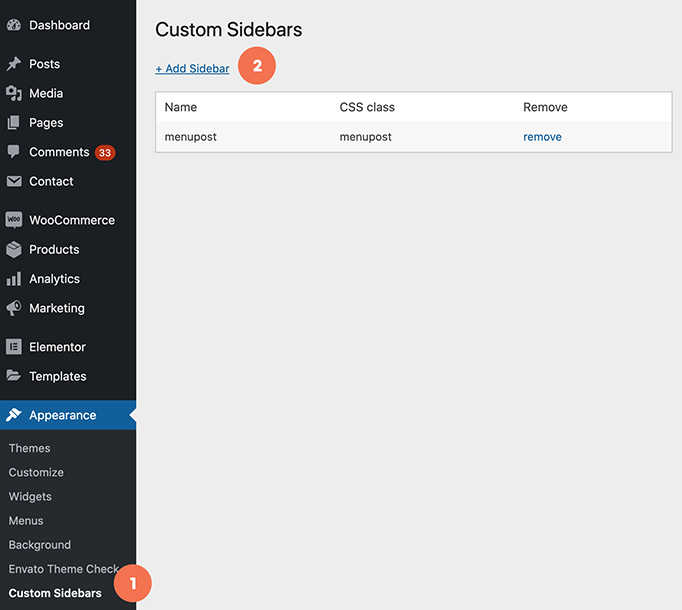Viewport: 682px width, 610px height.
Task: Click the WooCommerce logo icon
Action: pyautogui.click(x=14, y=220)
